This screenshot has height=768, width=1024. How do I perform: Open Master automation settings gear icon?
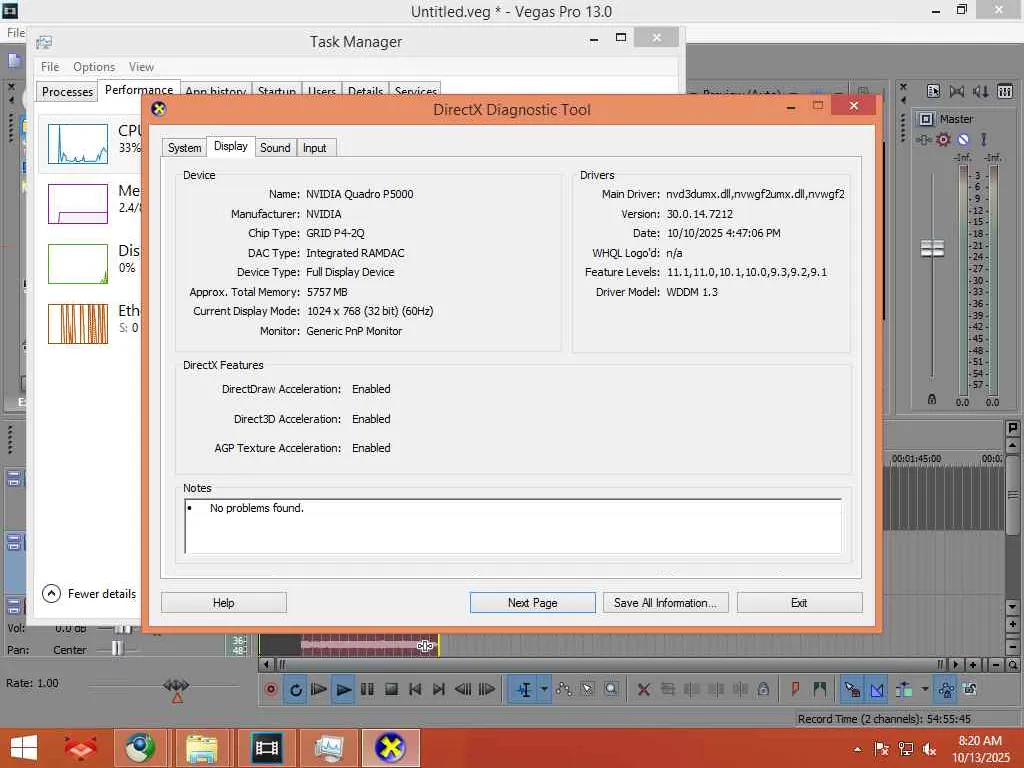943,139
